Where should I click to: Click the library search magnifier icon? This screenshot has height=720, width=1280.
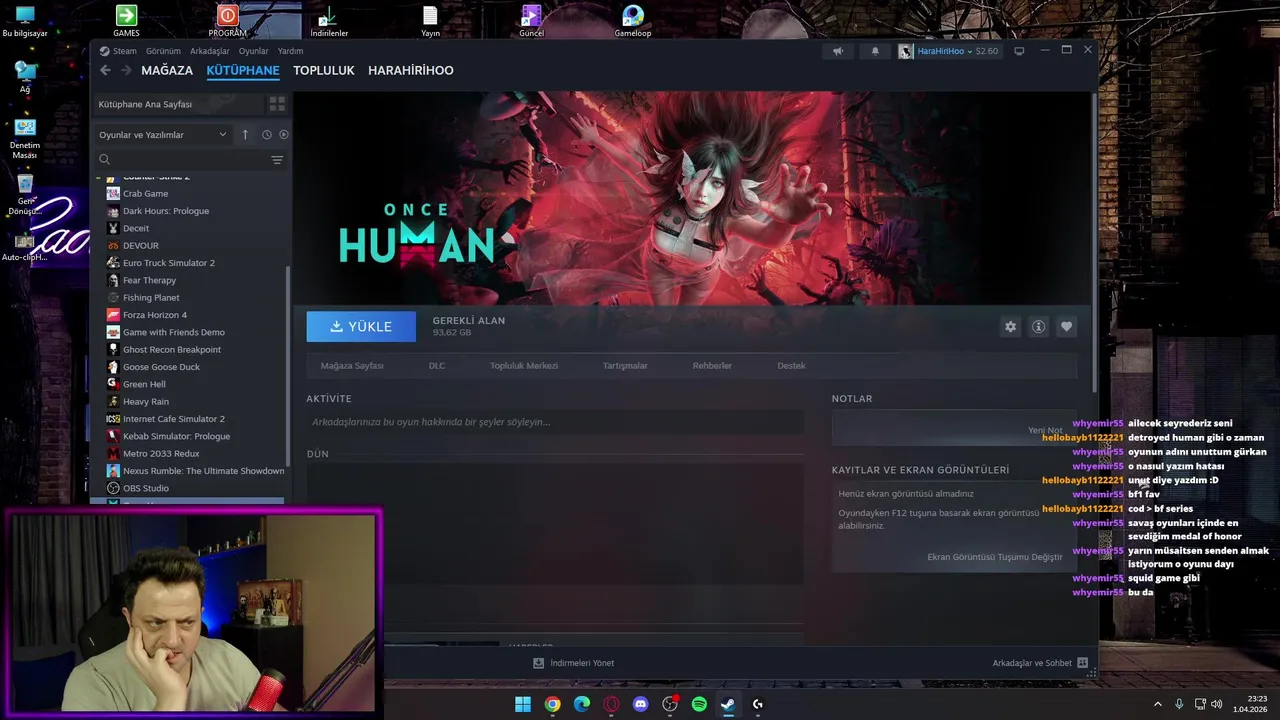click(104, 160)
